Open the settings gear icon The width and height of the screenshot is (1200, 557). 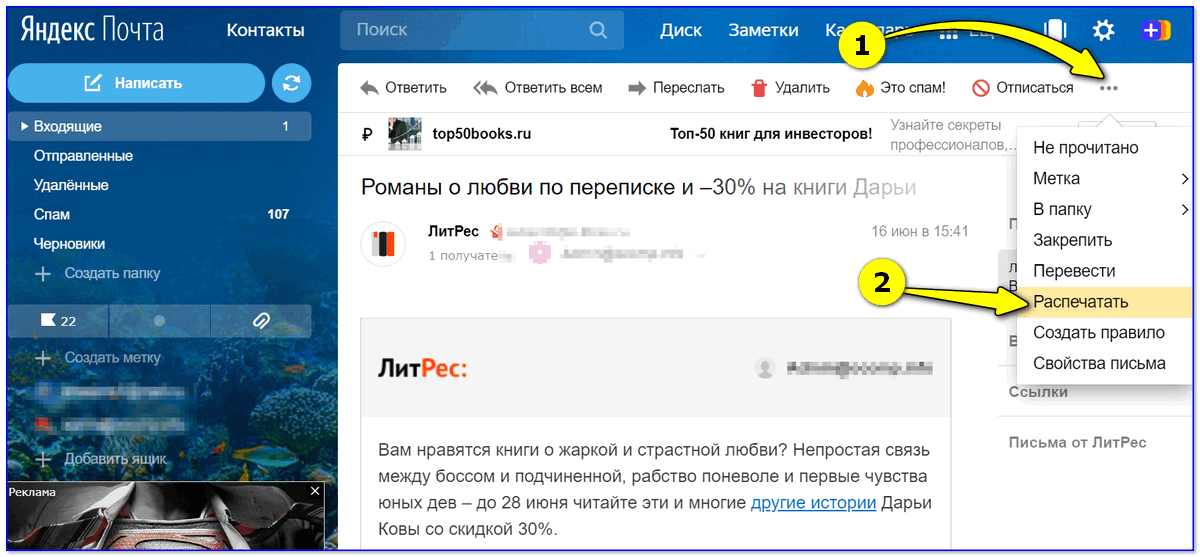[x=1103, y=30]
